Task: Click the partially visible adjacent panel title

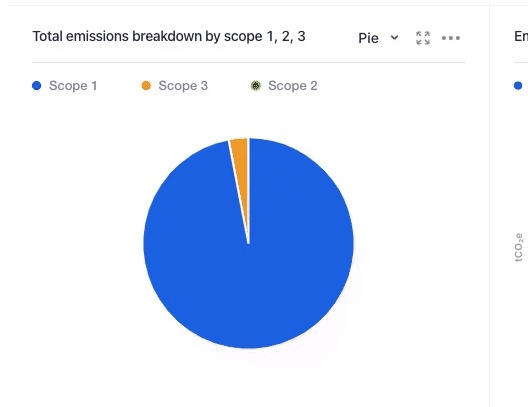Action: [521, 36]
